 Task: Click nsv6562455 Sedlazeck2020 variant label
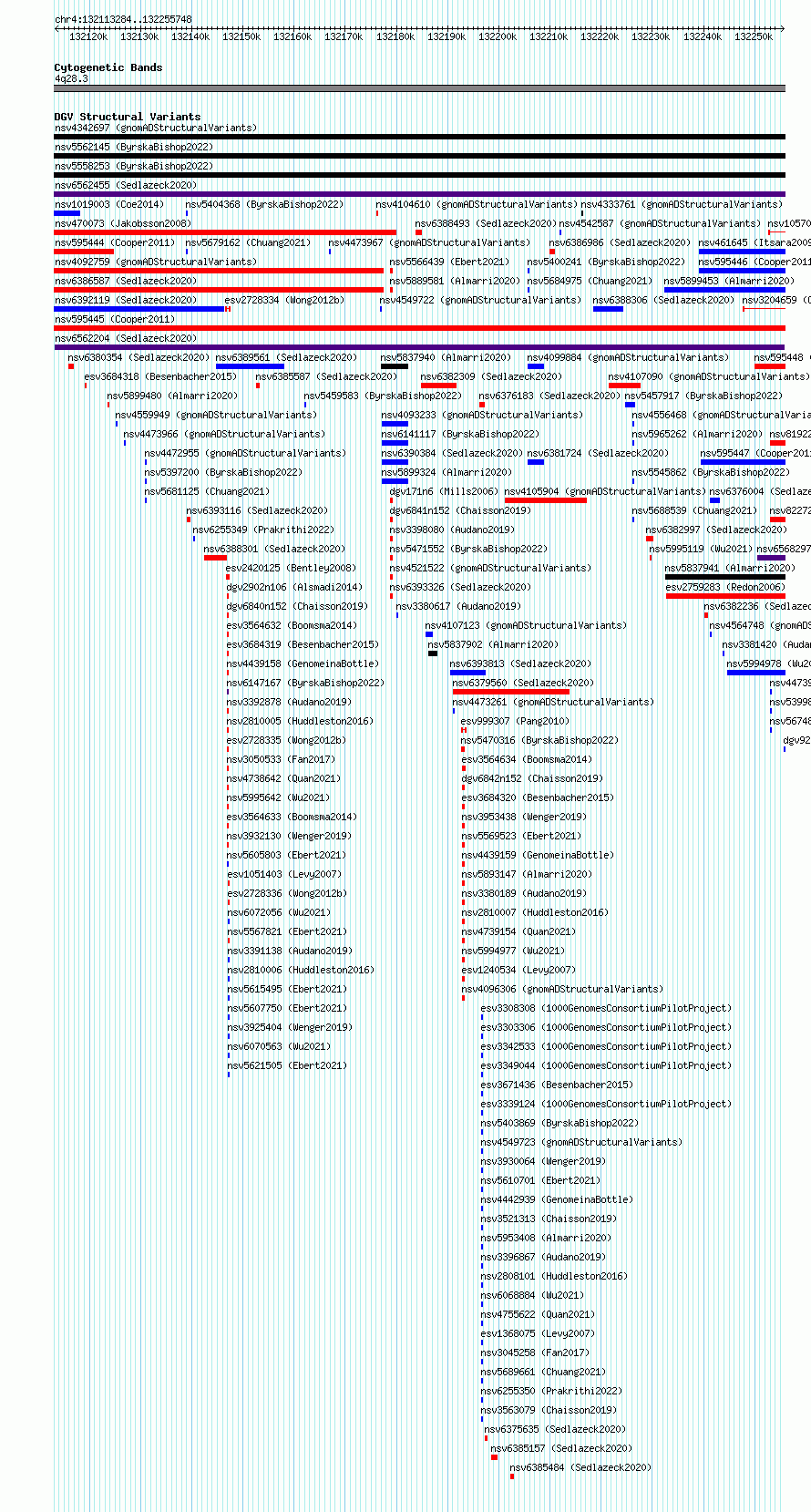point(126,185)
